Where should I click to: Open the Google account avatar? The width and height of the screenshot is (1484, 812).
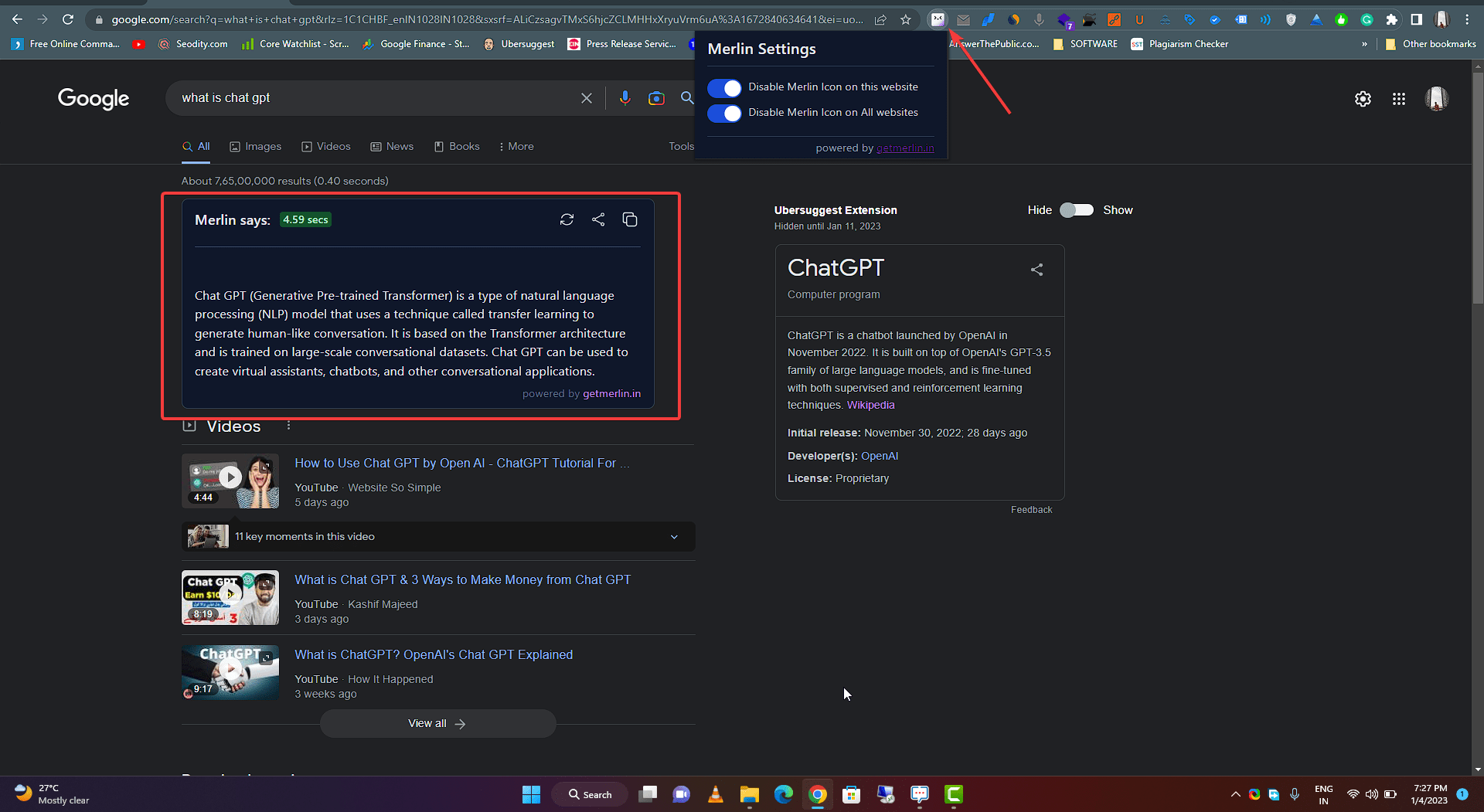pyautogui.click(x=1437, y=99)
